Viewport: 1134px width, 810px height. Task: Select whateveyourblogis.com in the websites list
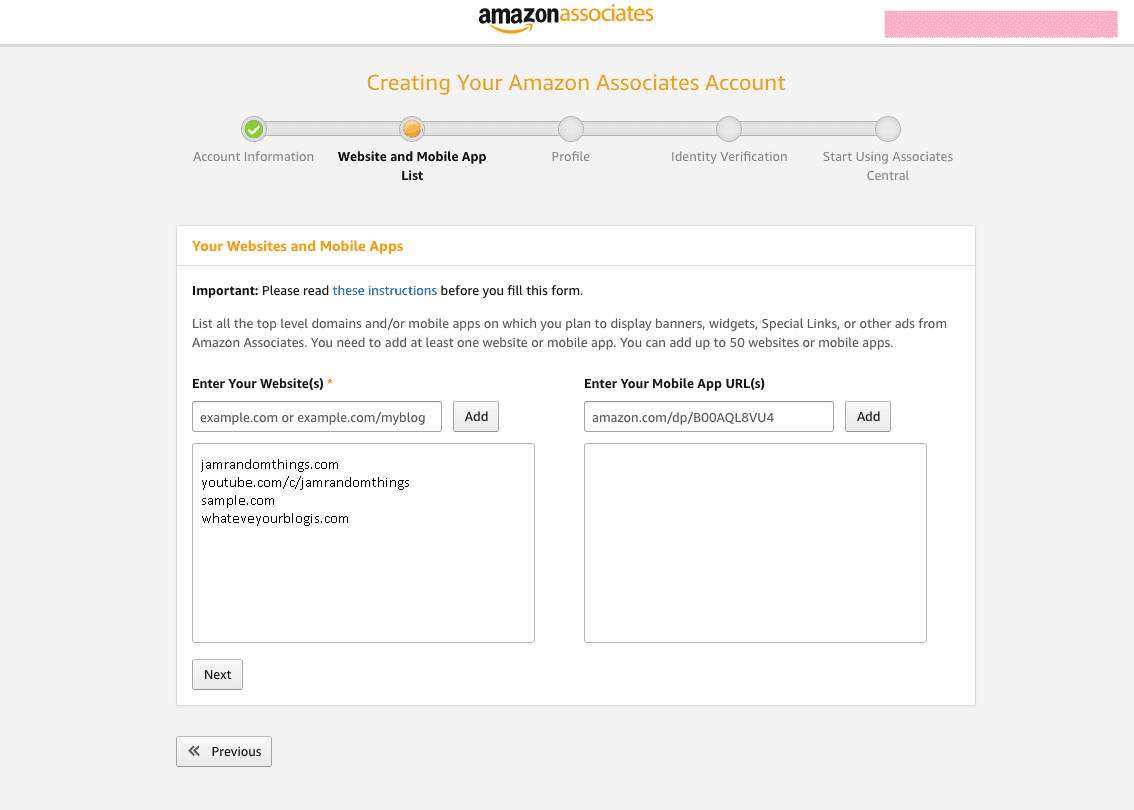(x=275, y=518)
